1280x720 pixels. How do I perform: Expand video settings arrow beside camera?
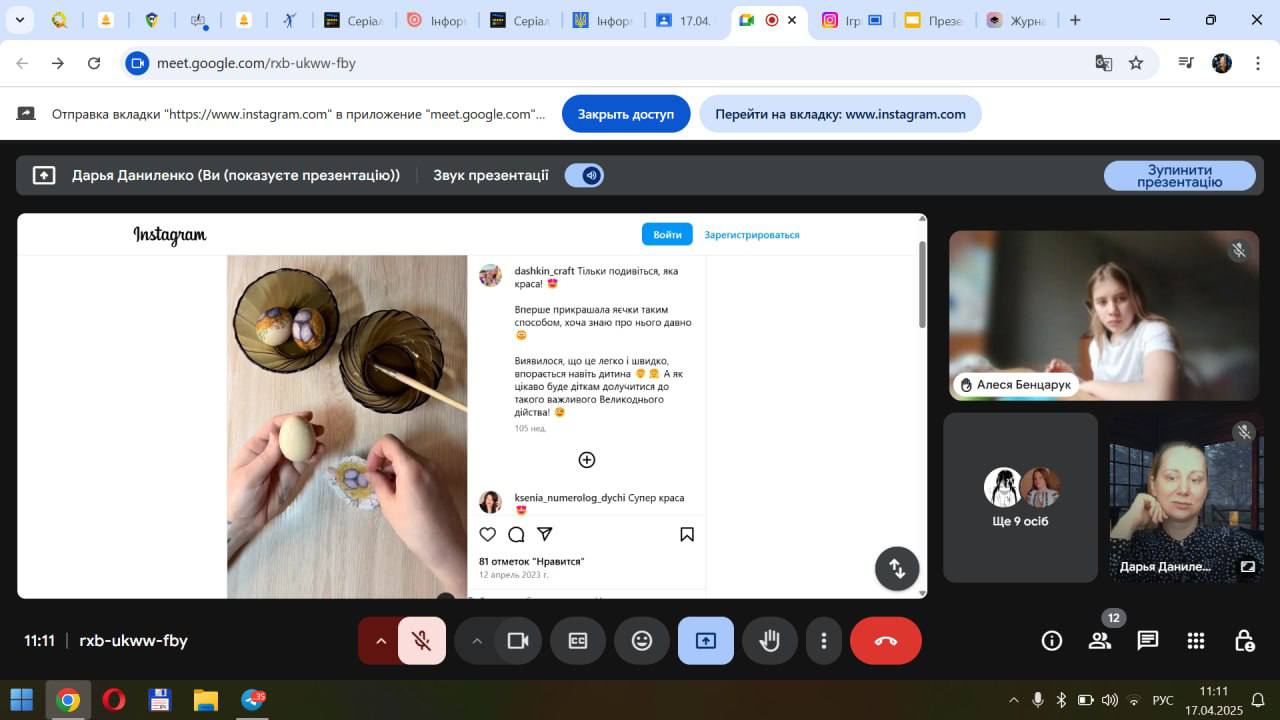[476, 641]
